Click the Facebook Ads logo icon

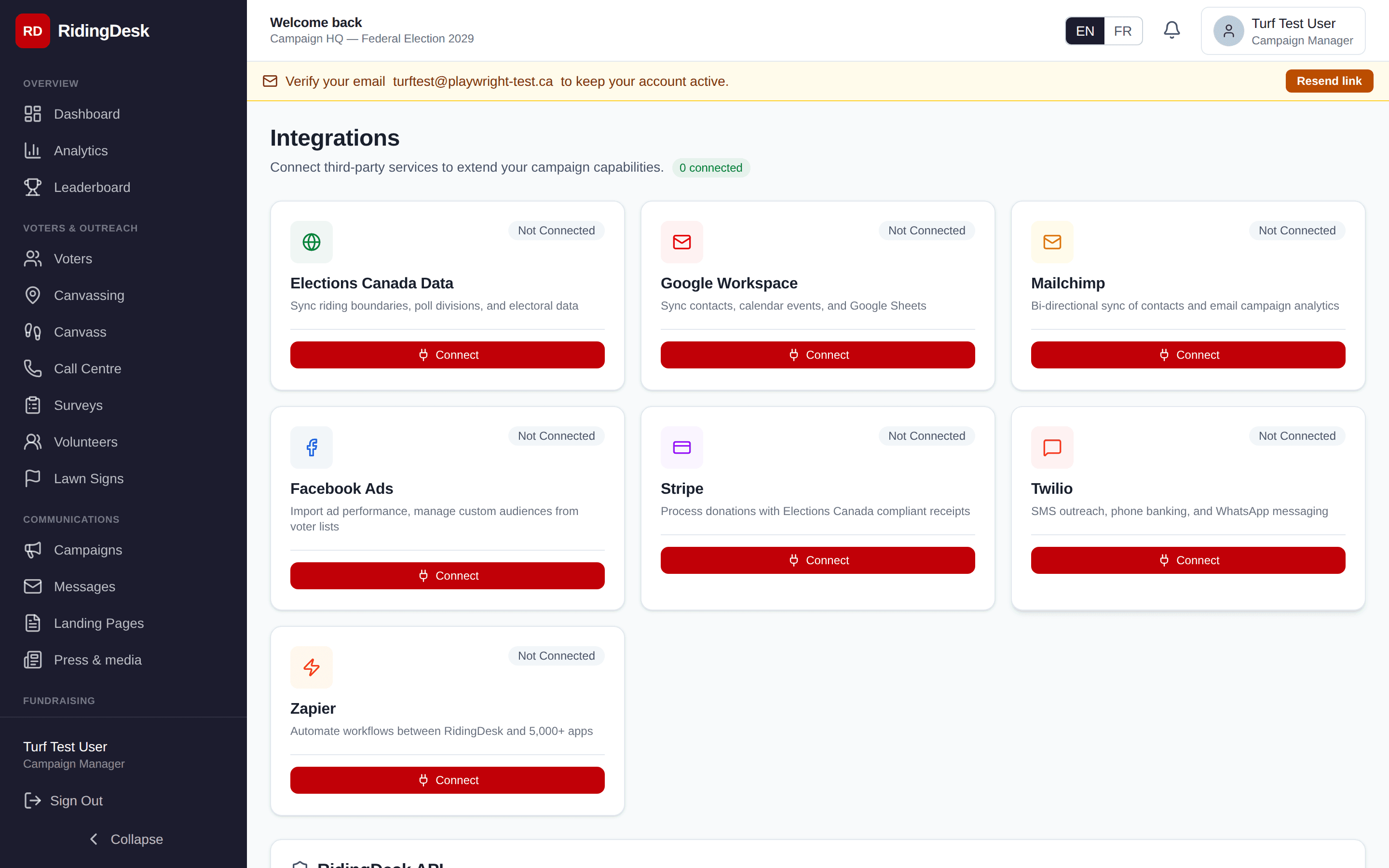[x=312, y=447]
